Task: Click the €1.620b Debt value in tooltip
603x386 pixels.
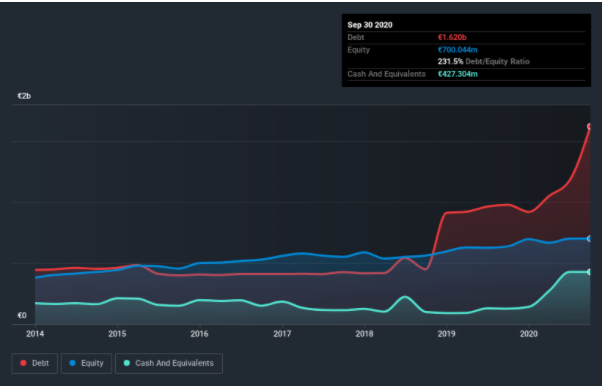Action: point(452,38)
